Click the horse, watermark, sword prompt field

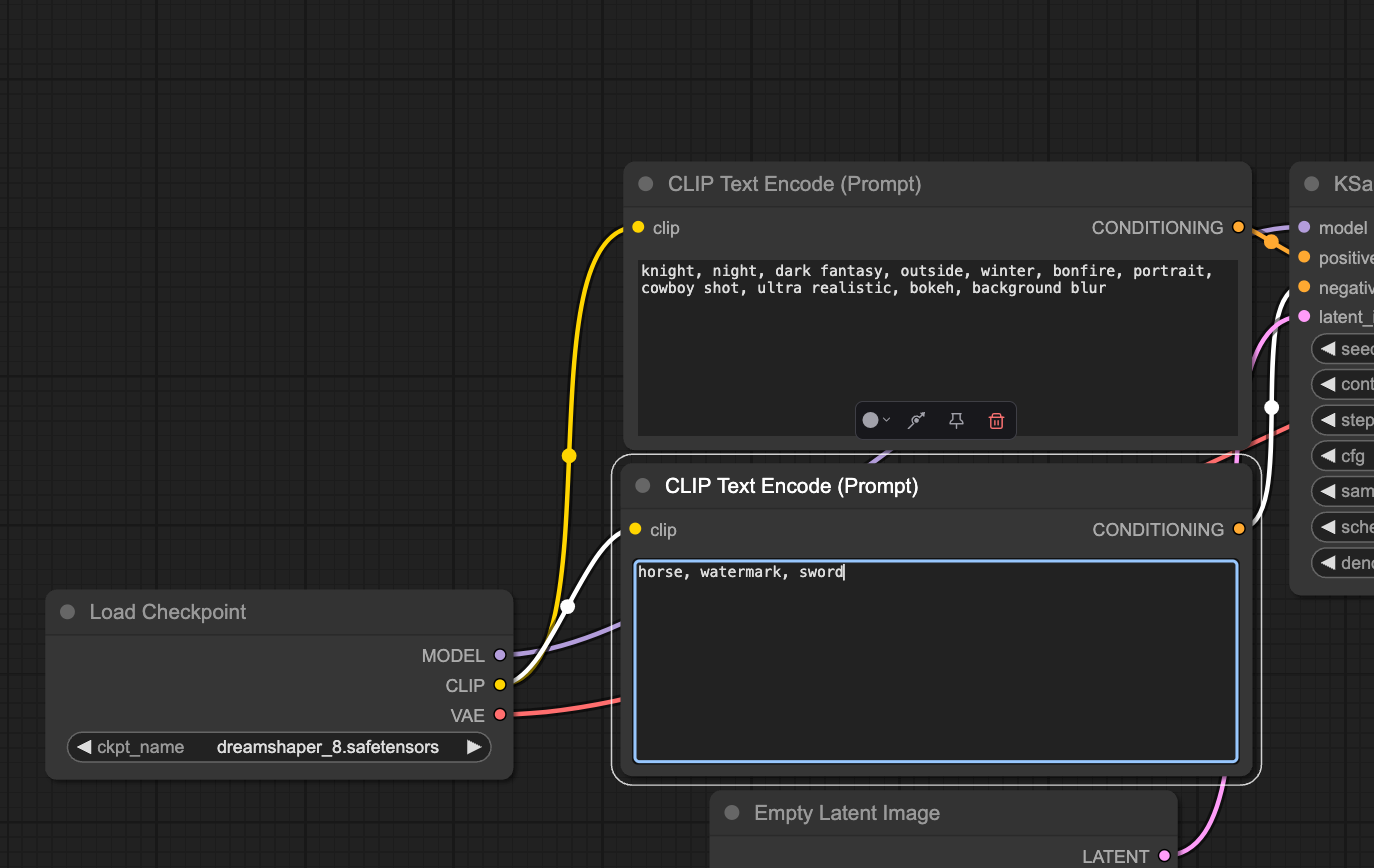point(936,661)
